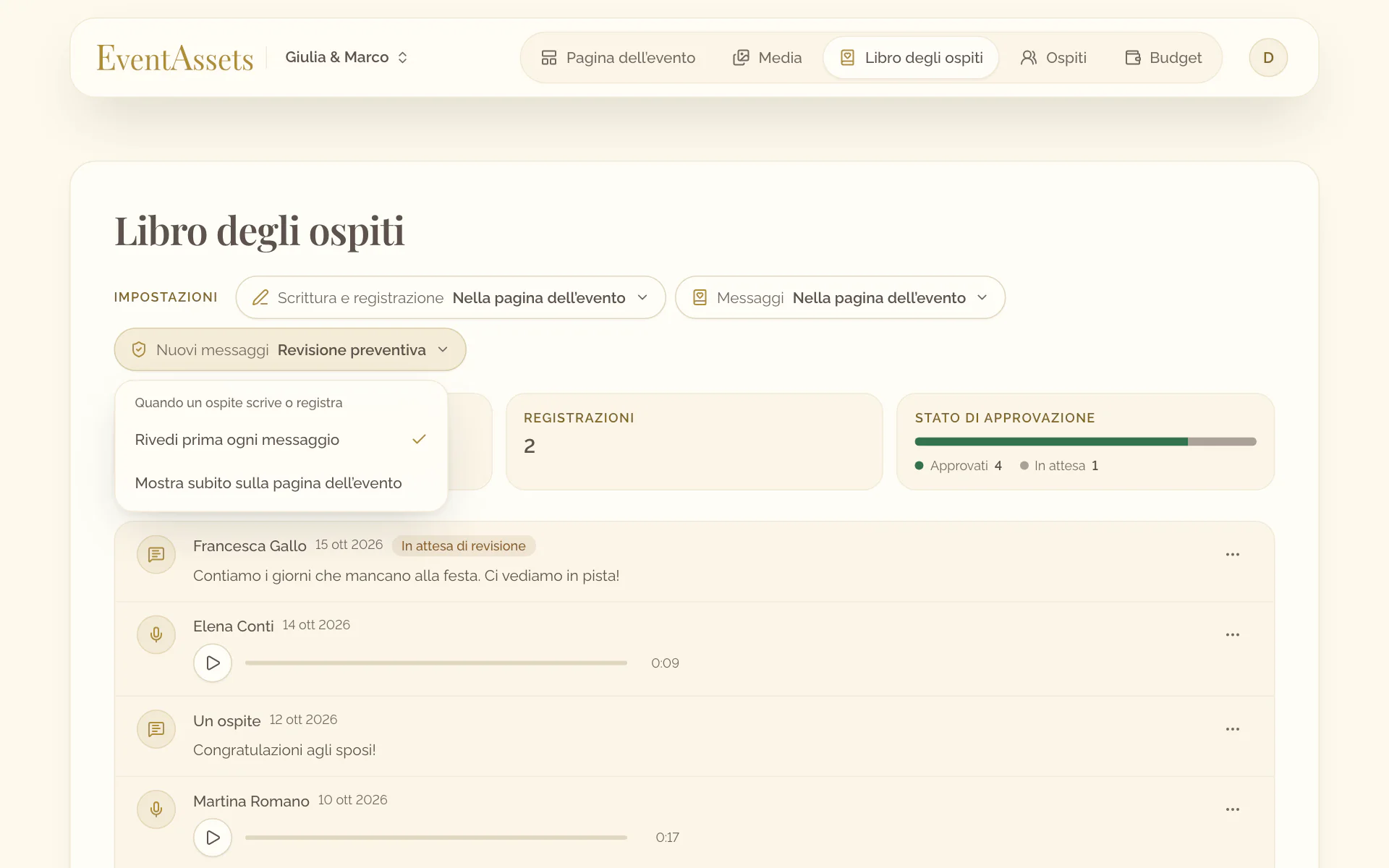Select the Libro degli ospiti tab
The image size is (1389, 868).
click(911, 57)
